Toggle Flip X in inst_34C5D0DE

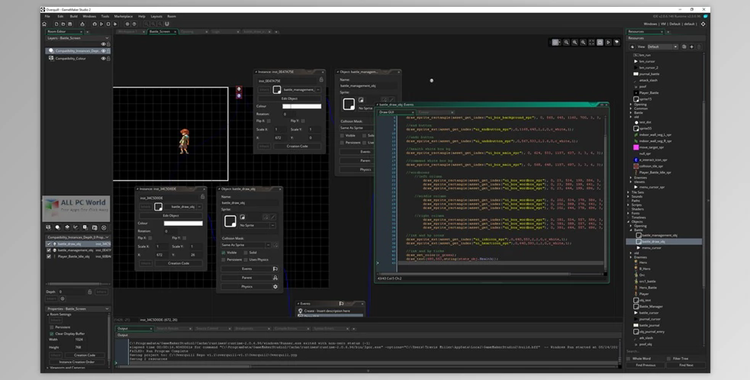pyautogui.click(x=150, y=238)
